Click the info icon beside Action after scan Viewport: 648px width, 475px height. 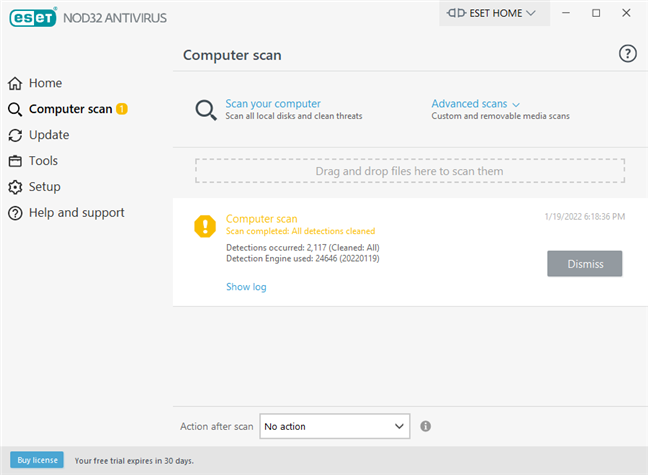point(425,426)
